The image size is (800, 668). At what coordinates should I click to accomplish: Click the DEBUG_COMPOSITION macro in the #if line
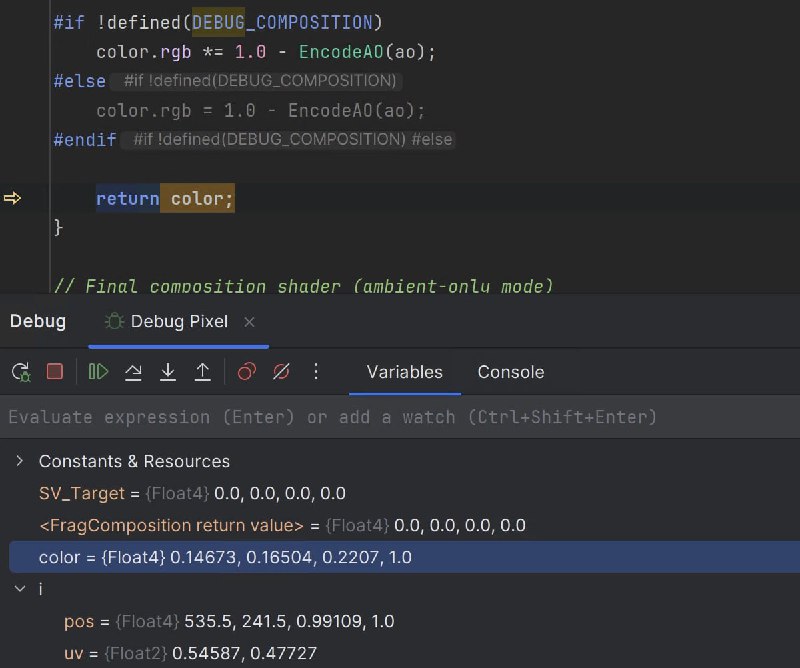pyautogui.click(x=282, y=22)
